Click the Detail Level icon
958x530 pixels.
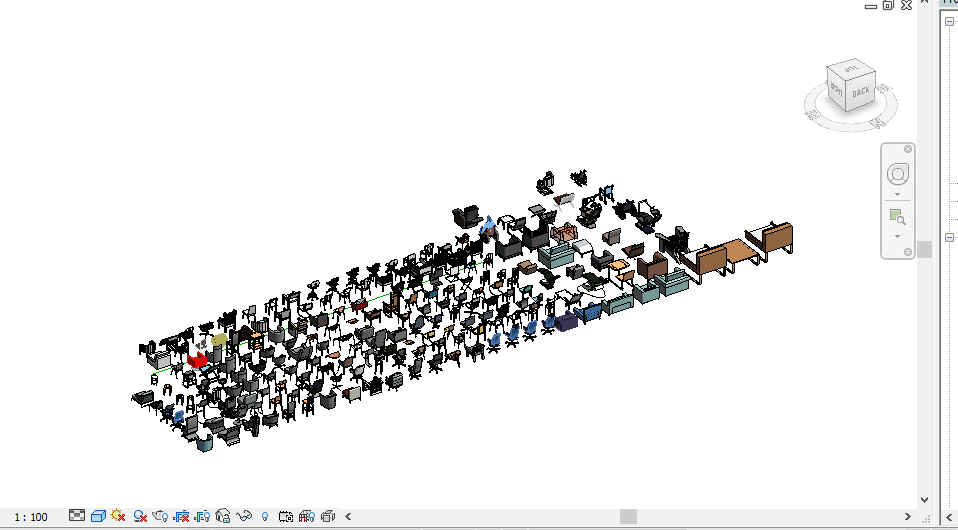78,516
